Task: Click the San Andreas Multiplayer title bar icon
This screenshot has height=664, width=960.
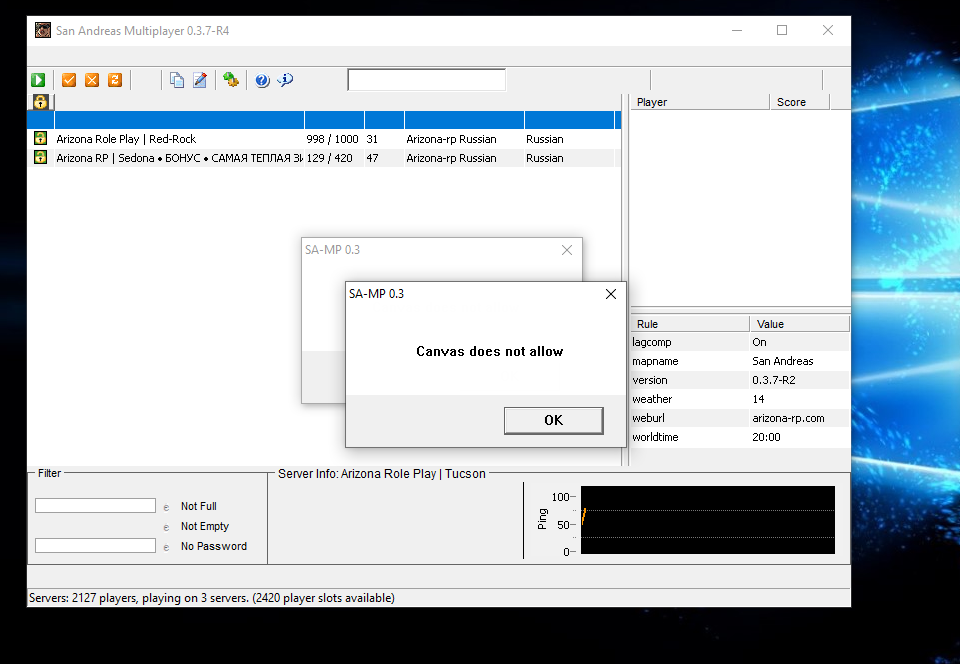Action: 43,30
